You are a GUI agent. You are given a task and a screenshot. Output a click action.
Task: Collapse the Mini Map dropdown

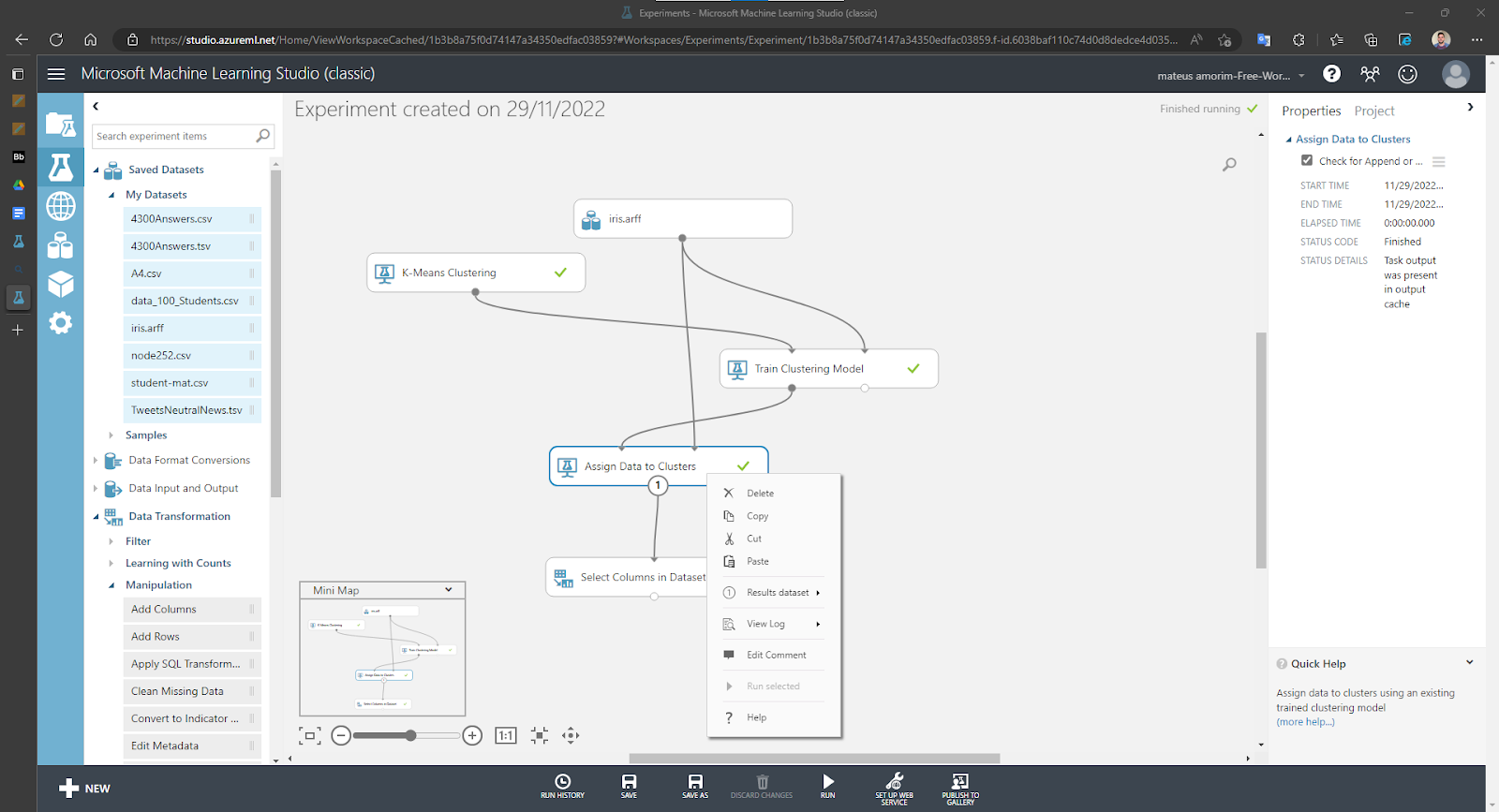pyautogui.click(x=449, y=590)
